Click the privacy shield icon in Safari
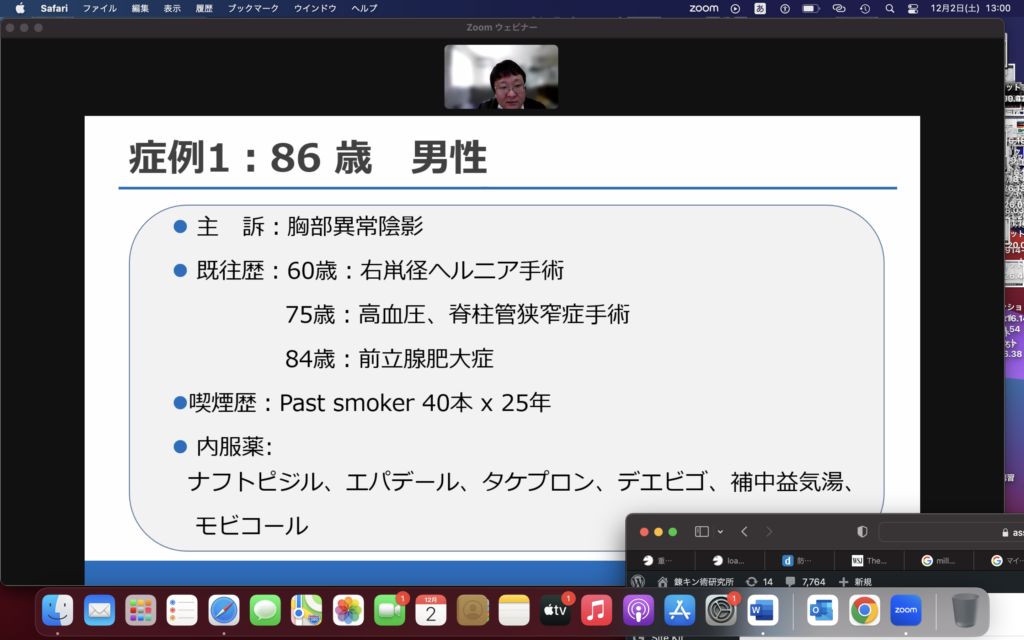Viewport: 1024px width, 640px height. (x=862, y=532)
